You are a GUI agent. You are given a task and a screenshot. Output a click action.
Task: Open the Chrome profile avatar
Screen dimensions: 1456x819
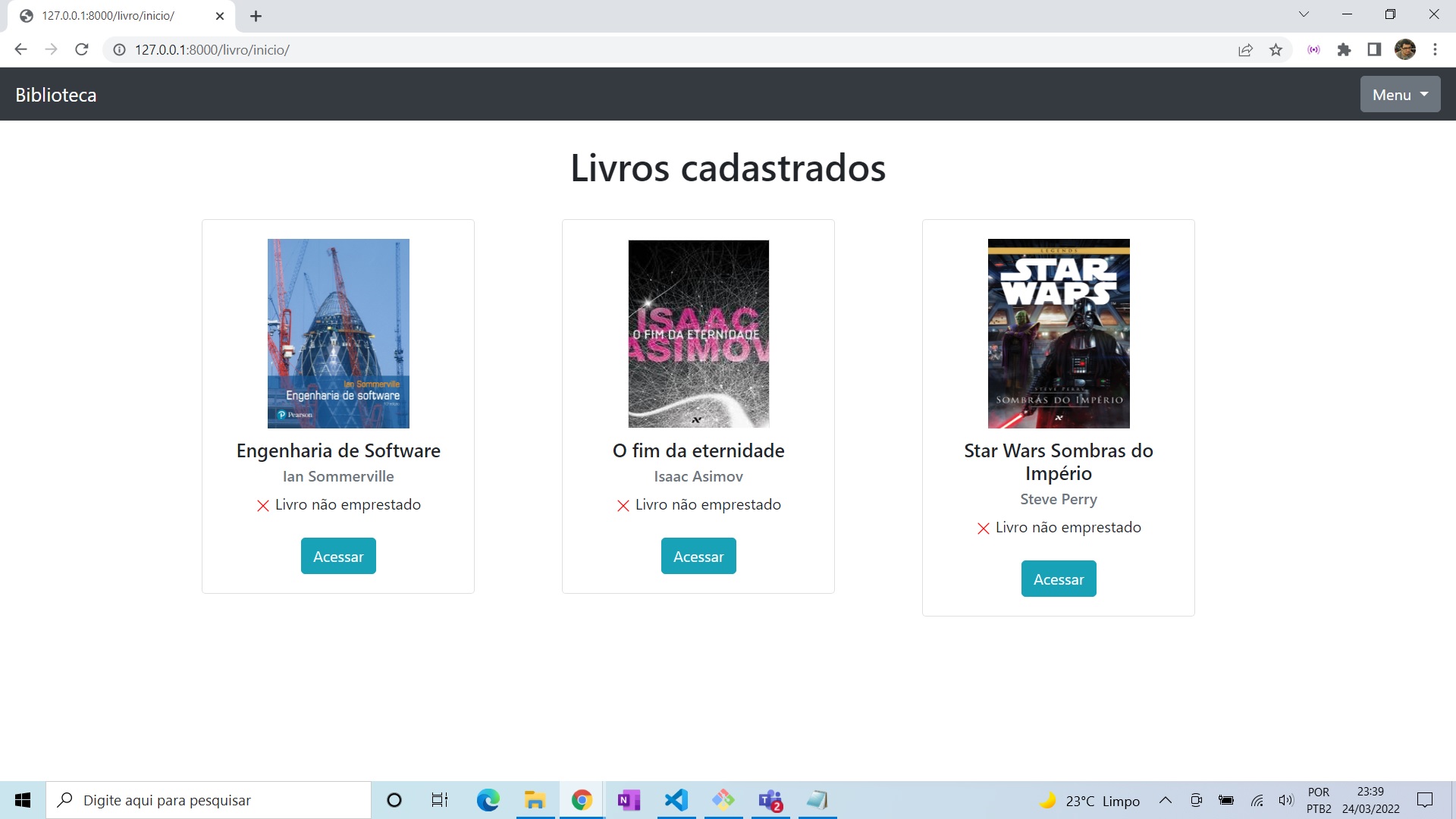coord(1407,49)
